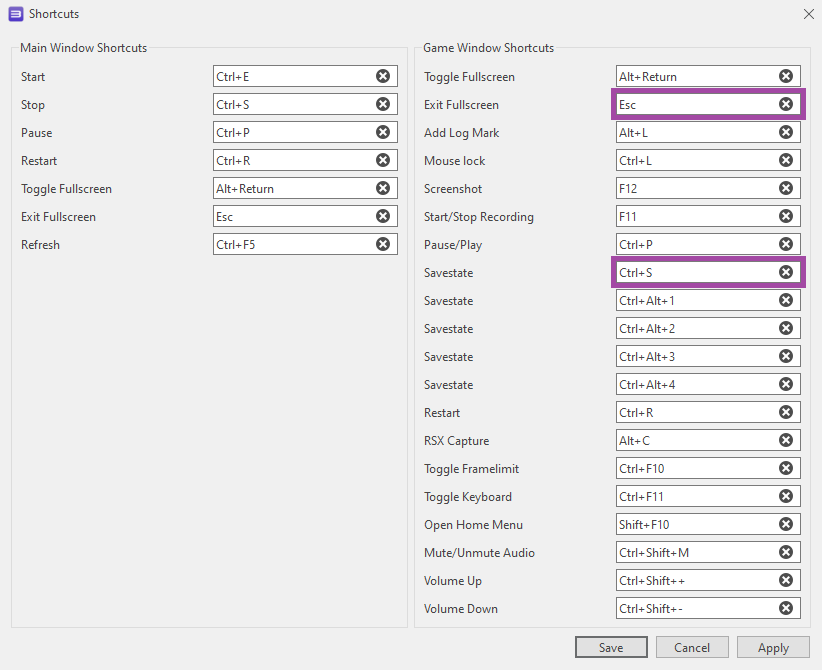The image size is (822, 670).
Task: Clear the Main Window Start shortcut
Action: [x=383, y=77]
